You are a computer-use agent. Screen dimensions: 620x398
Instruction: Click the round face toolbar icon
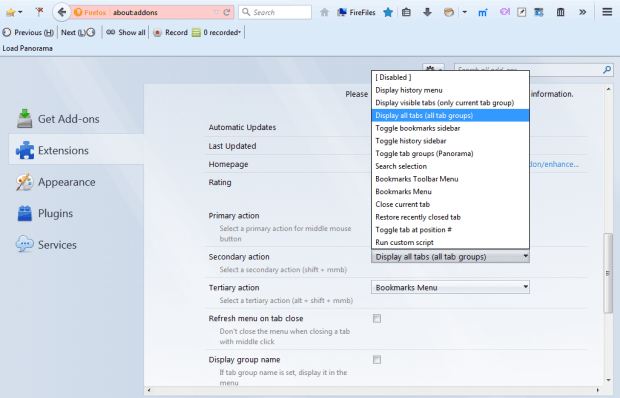448,12
